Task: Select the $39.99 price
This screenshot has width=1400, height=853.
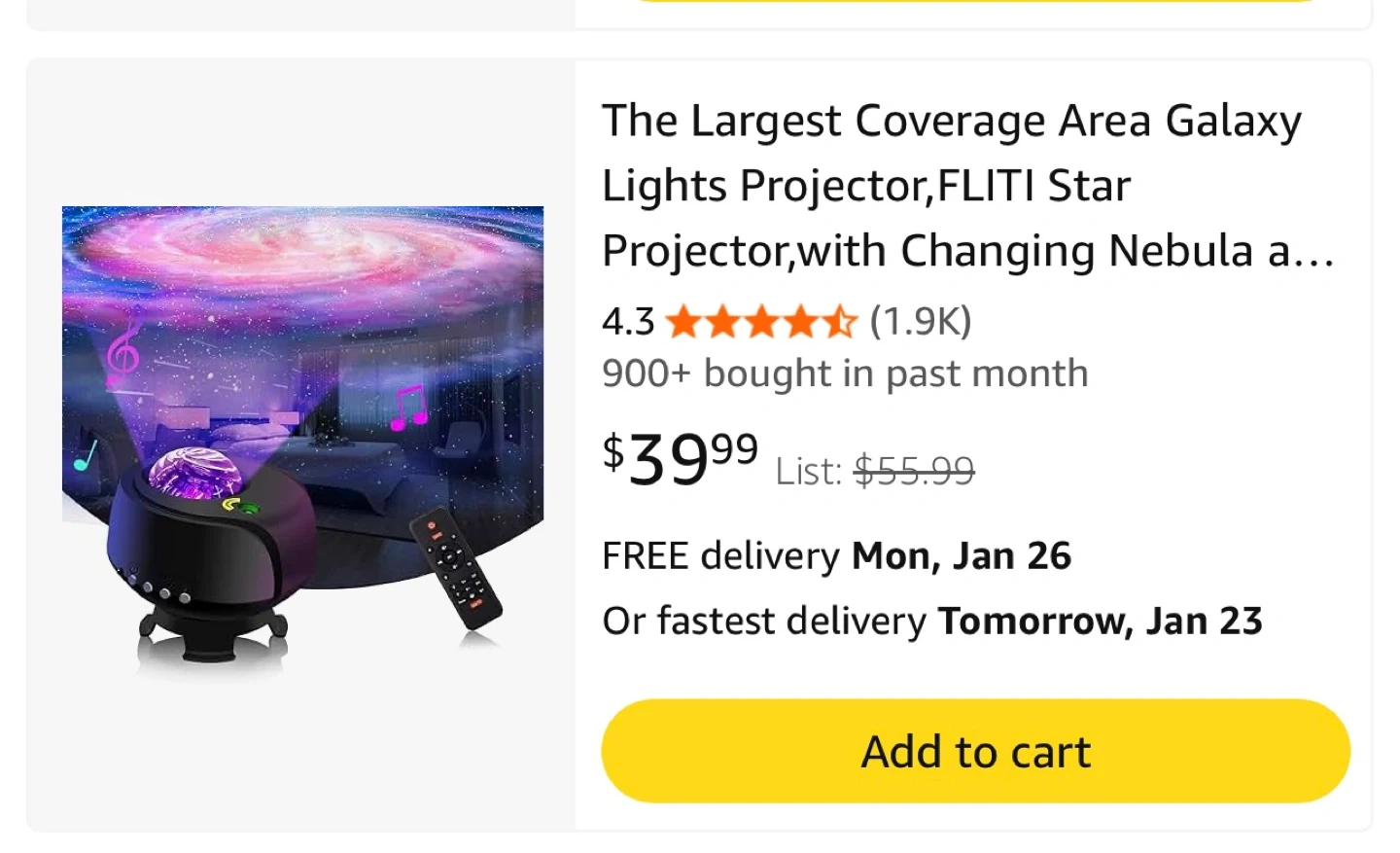Action: [680, 458]
